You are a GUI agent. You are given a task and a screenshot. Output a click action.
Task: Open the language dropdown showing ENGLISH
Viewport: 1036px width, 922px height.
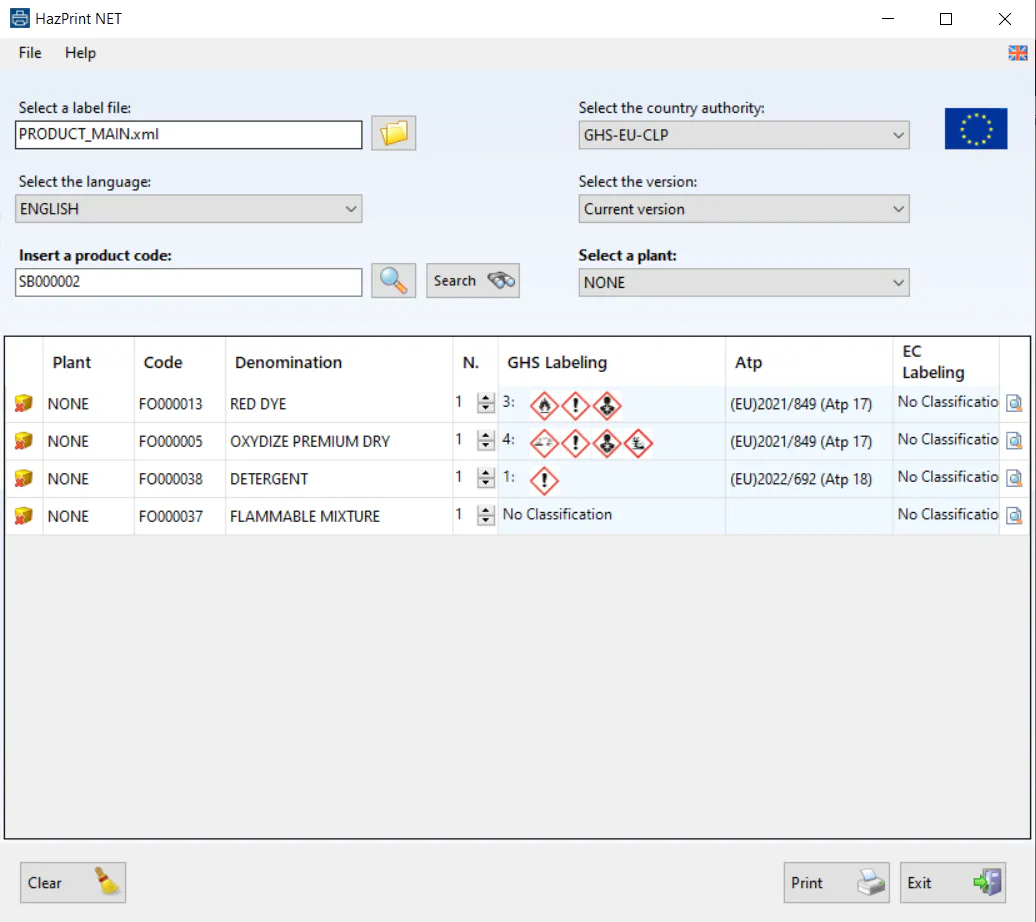click(x=188, y=209)
